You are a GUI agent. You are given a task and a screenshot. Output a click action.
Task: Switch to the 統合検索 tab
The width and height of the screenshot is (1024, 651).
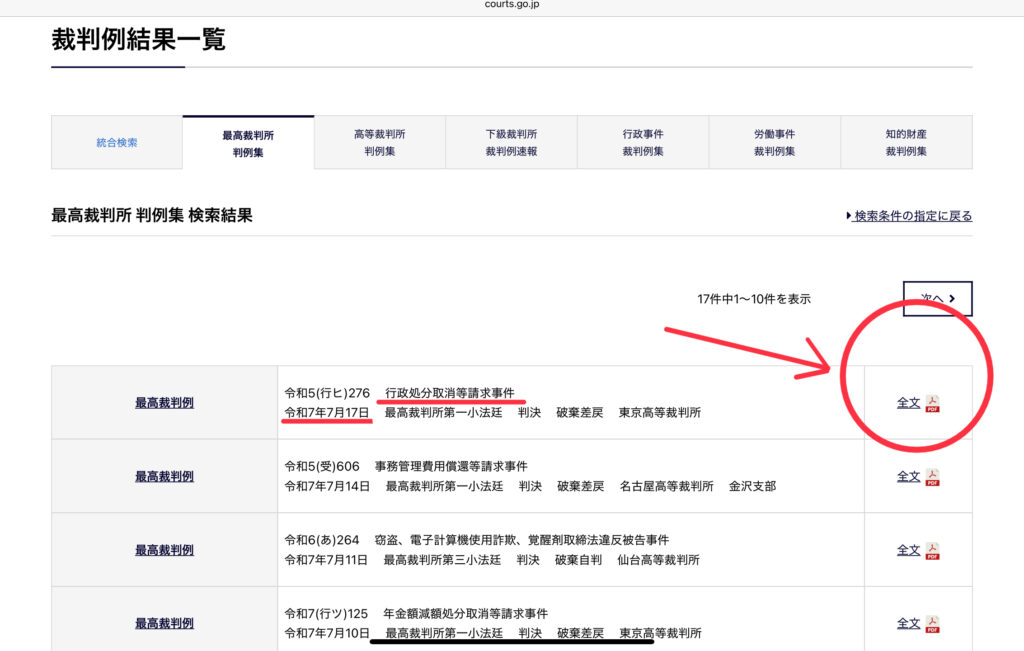click(x=117, y=142)
